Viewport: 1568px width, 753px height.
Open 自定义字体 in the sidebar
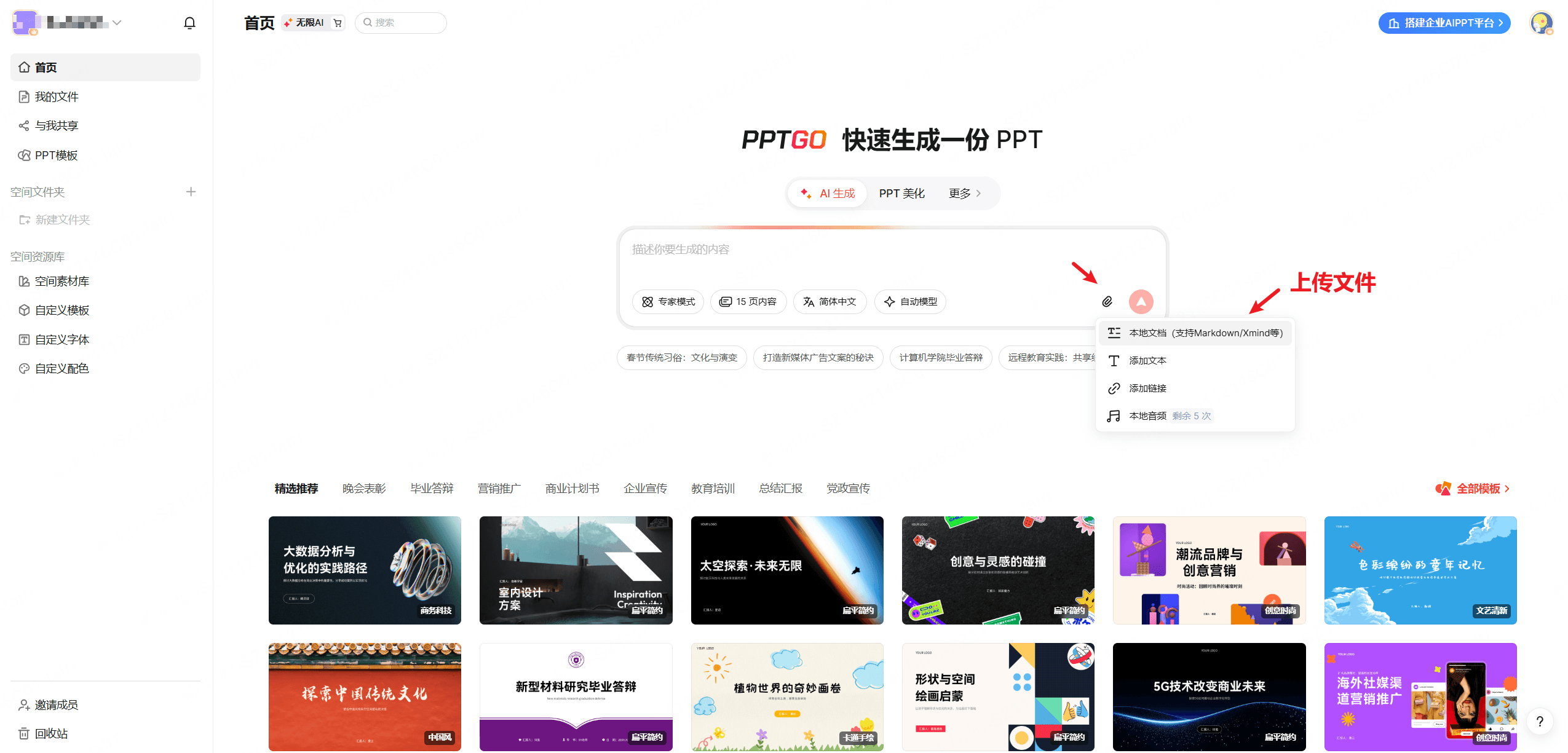point(61,339)
